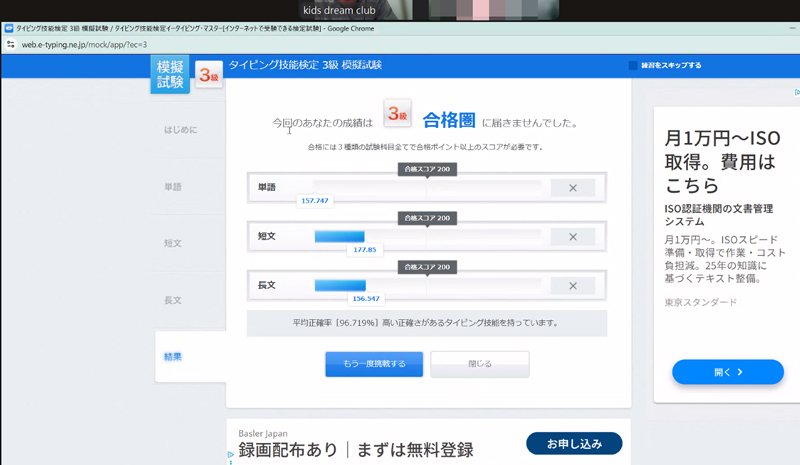Click the 合格スコア 200 marker above 単語
Viewport: 800px width, 465px height.
[x=428, y=169]
